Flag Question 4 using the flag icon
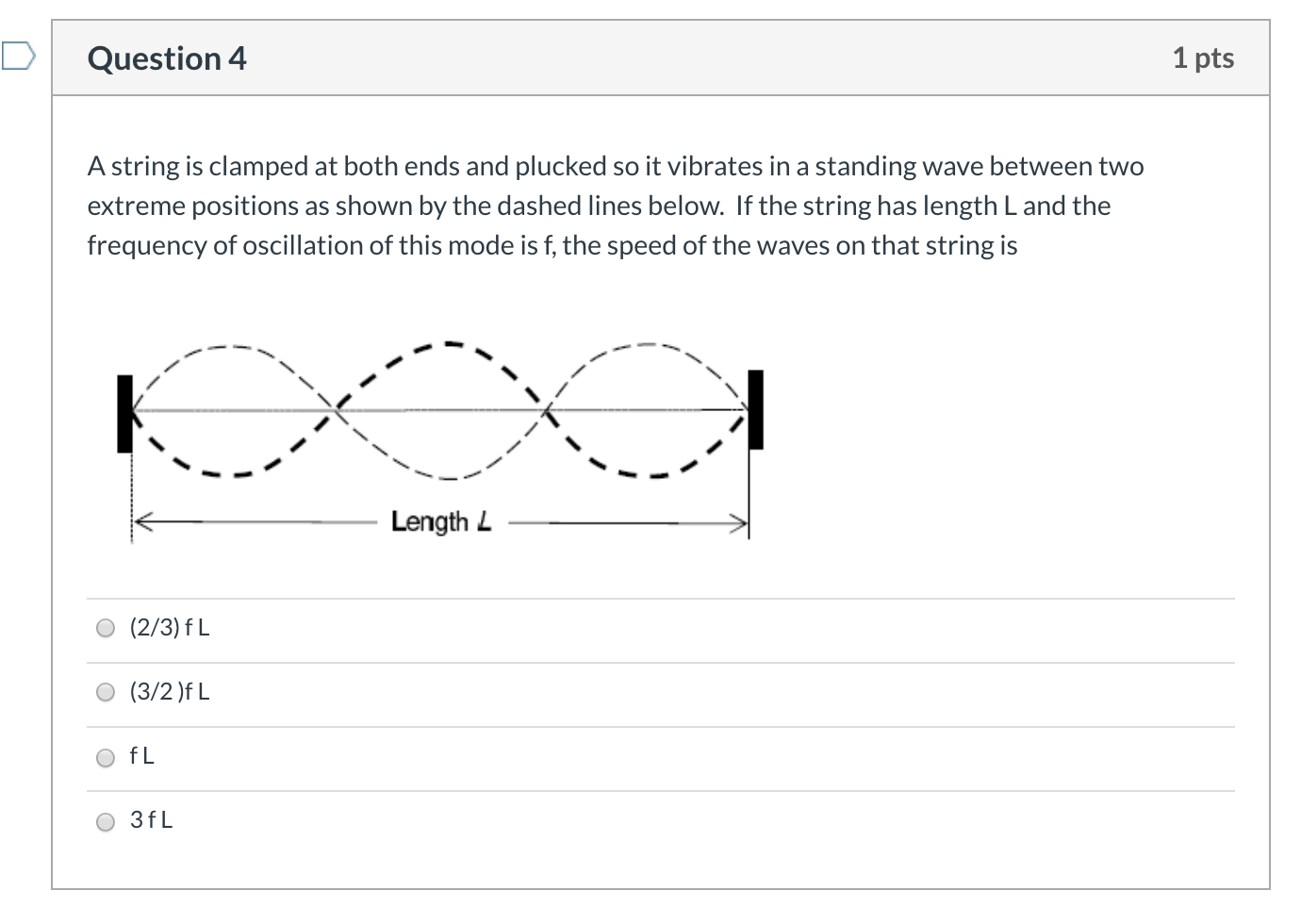Viewport: 1301px width, 924px height. point(18,58)
